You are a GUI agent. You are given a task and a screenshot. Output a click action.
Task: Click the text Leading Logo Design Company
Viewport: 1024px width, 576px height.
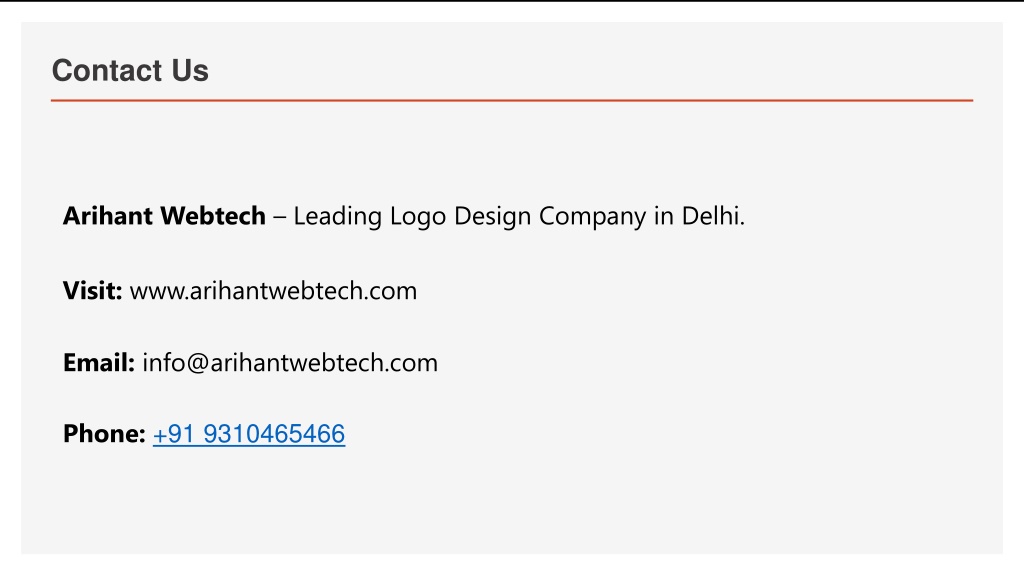pos(470,216)
